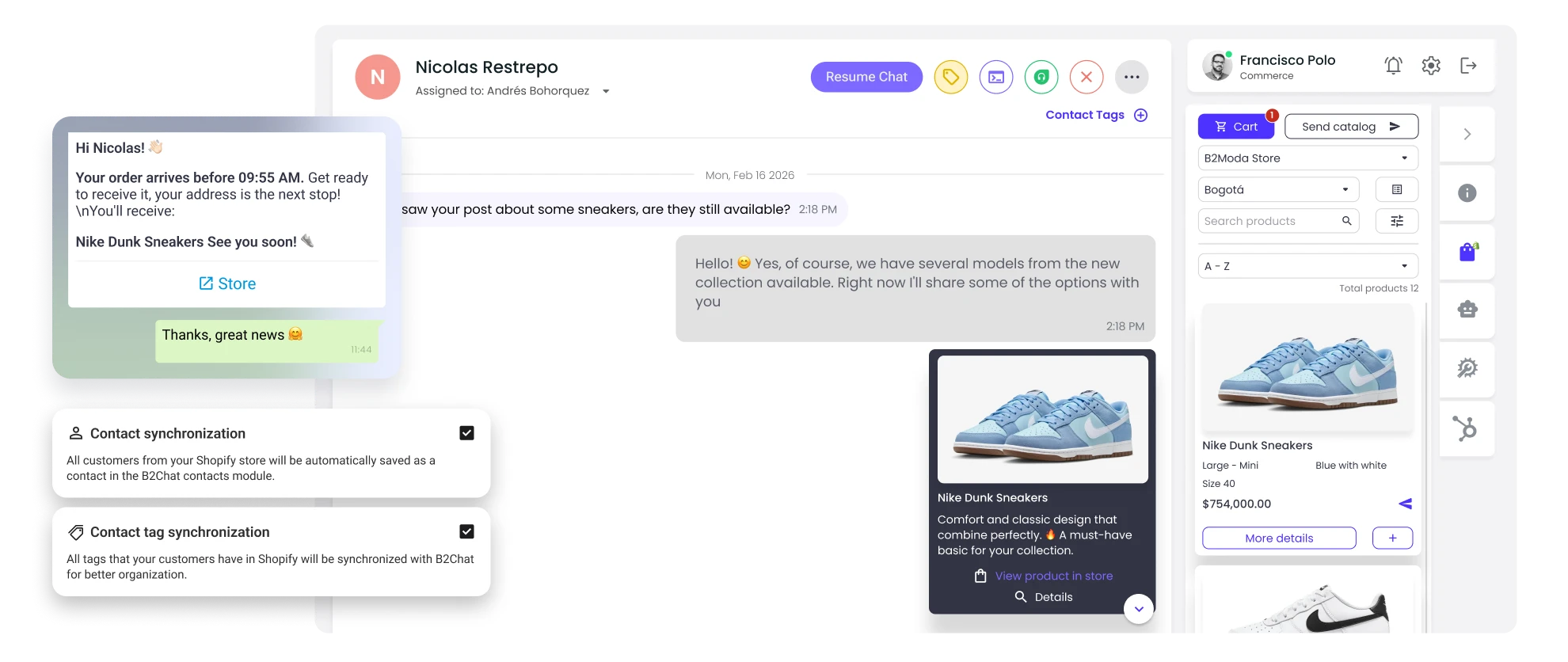Open the quick replies terminal icon
1568x662 pixels.
pyautogui.click(x=996, y=77)
